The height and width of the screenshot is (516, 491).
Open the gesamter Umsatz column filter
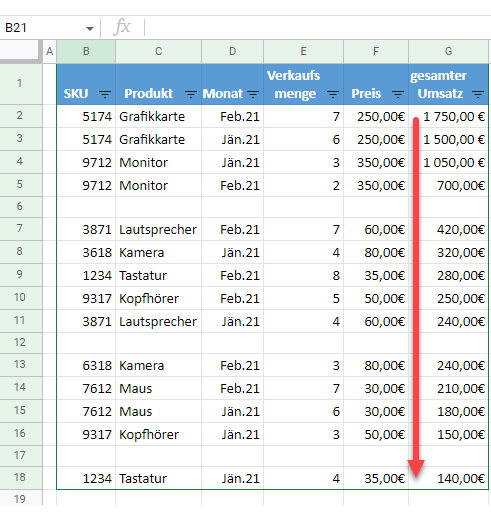click(x=478, y=94)
